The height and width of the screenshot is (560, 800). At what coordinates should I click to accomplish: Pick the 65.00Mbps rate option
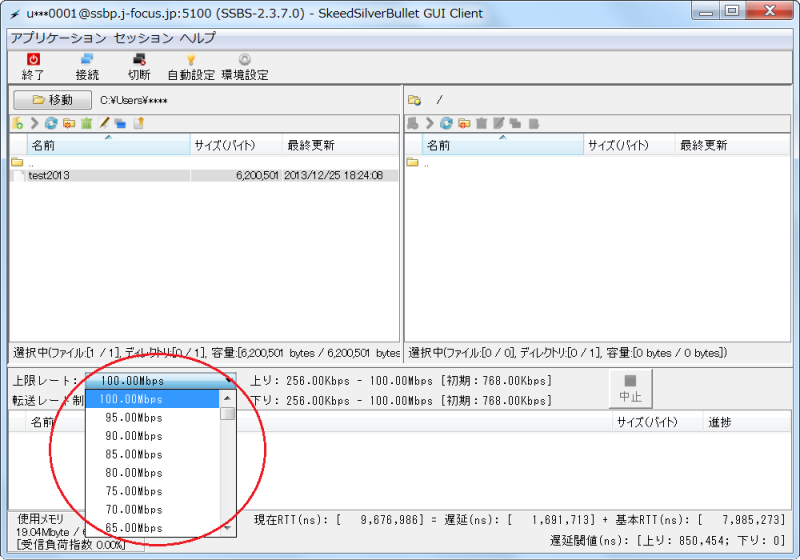point(133,527)
